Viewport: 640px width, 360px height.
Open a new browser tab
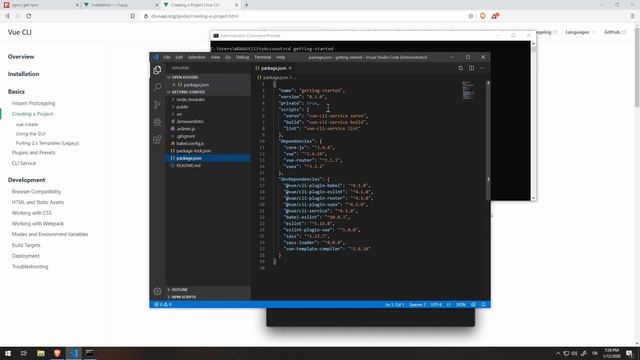tap(247, 5)
